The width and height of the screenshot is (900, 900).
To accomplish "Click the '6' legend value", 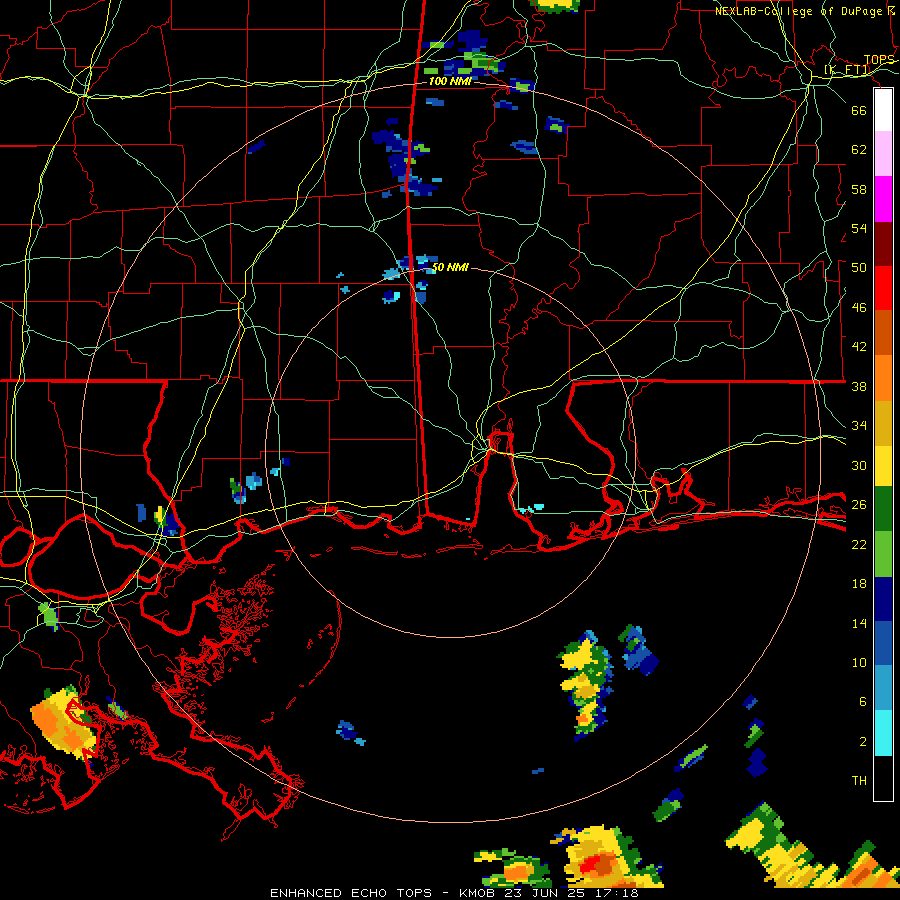I will point(863,701).
